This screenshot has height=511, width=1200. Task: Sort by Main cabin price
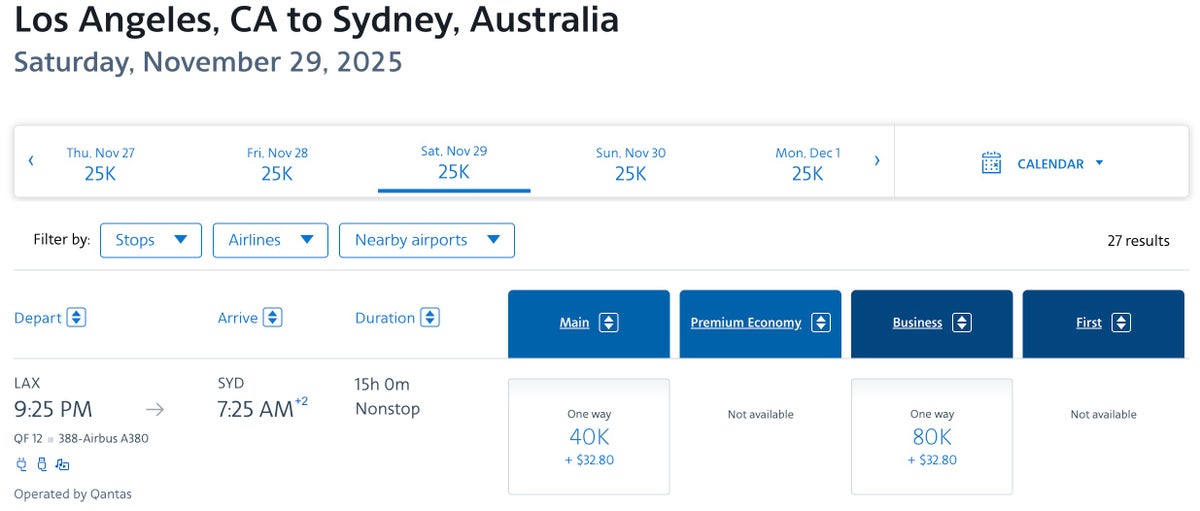pos(608,323)
